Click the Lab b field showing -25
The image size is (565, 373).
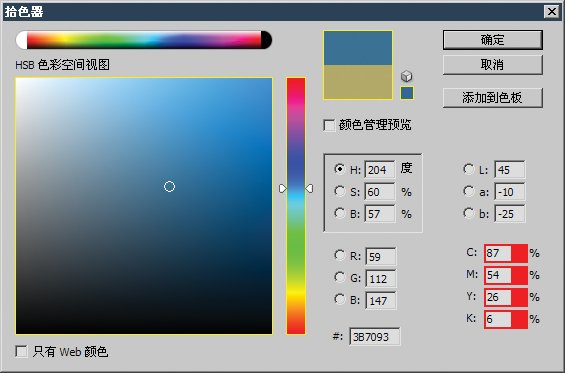pyautogui.click(x=510, y=214)
